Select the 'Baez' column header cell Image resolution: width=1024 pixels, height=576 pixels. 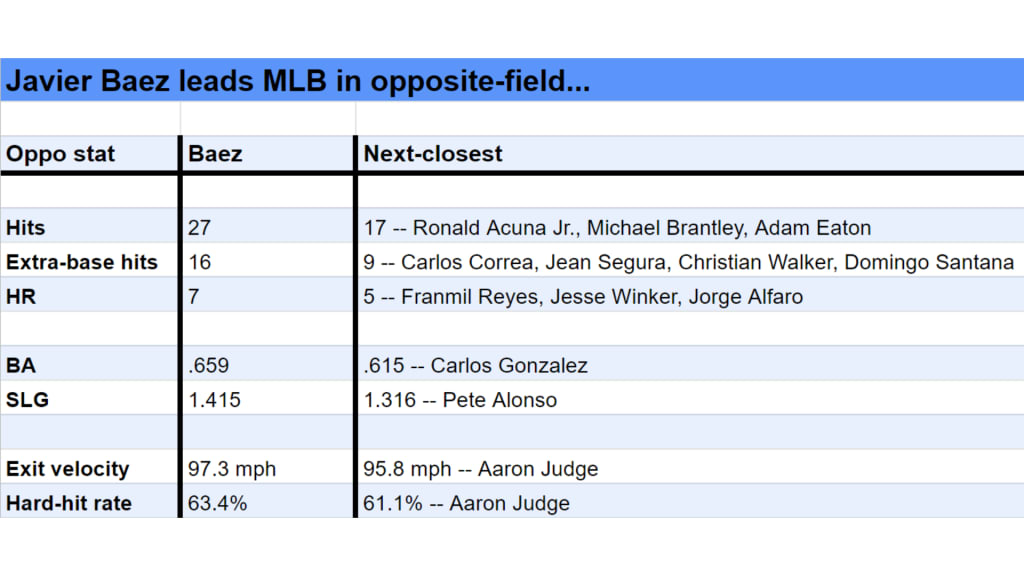tap(268, 154)
